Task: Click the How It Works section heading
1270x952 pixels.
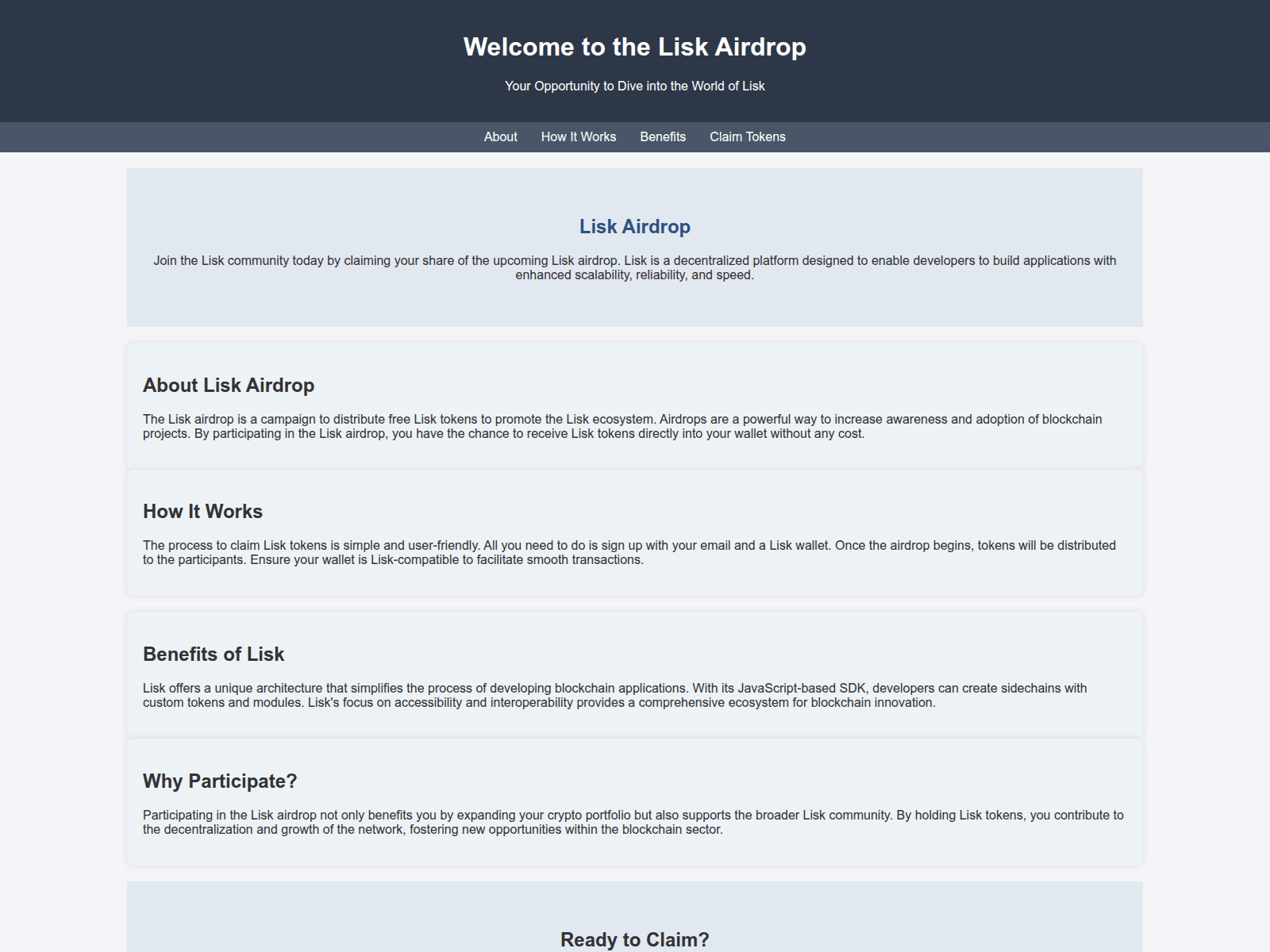Action: click(x=202, y=511)
